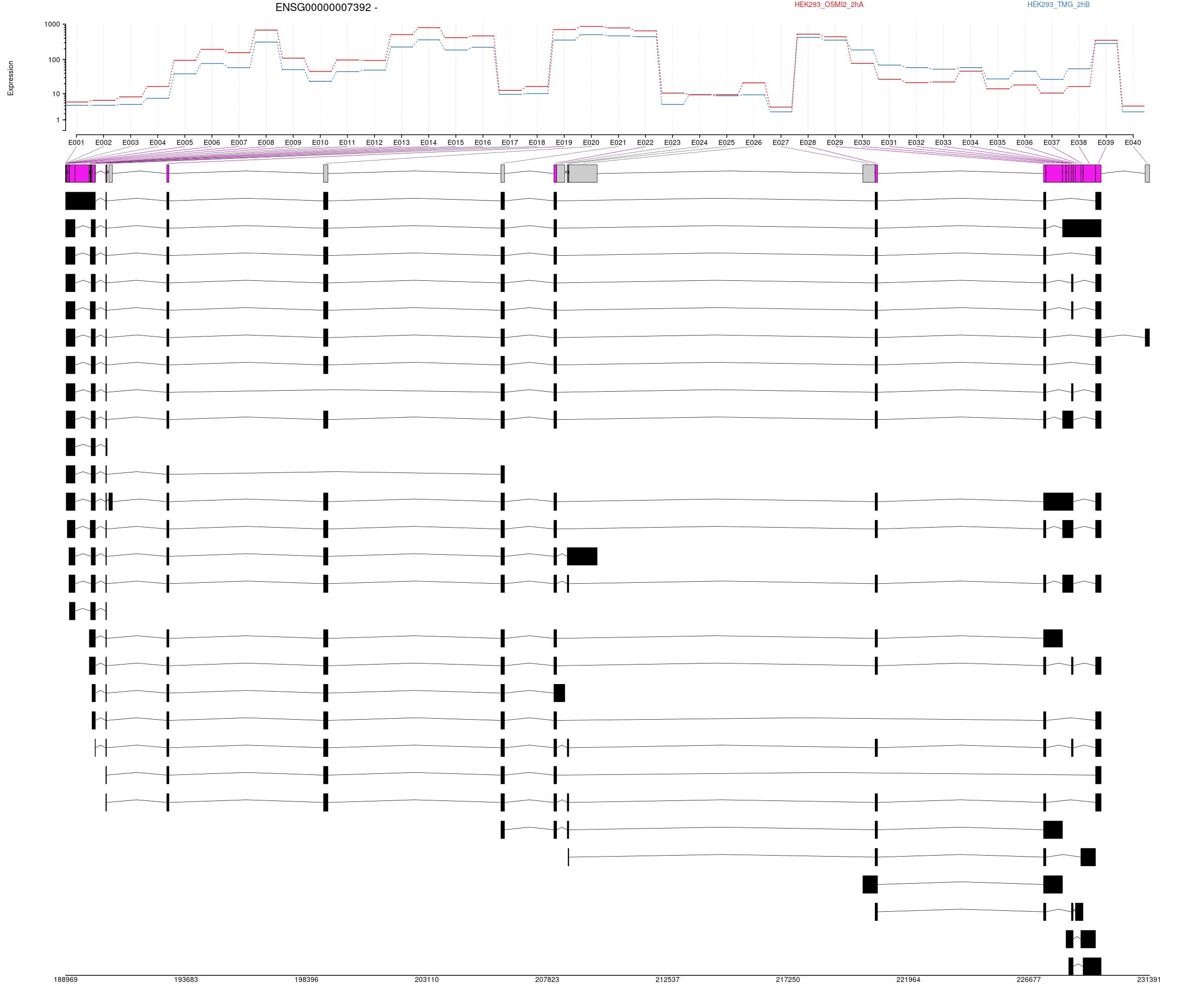Select genomic coordinate 226677 on bottom axis
The image size is (1204, 988).
click(1028, 980)
